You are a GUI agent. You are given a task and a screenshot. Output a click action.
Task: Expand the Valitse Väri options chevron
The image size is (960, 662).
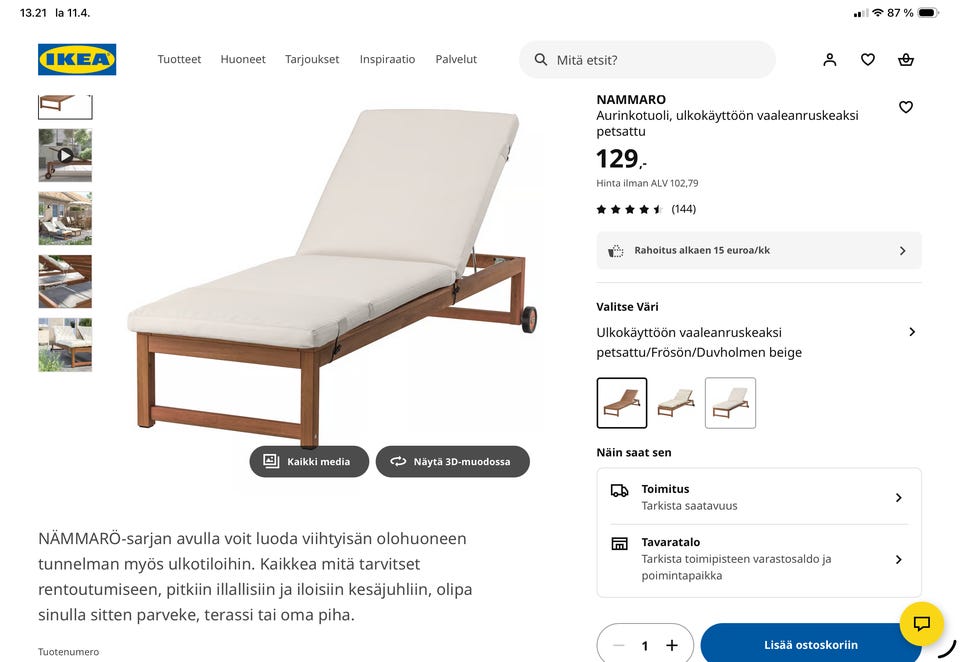(912, 332)
